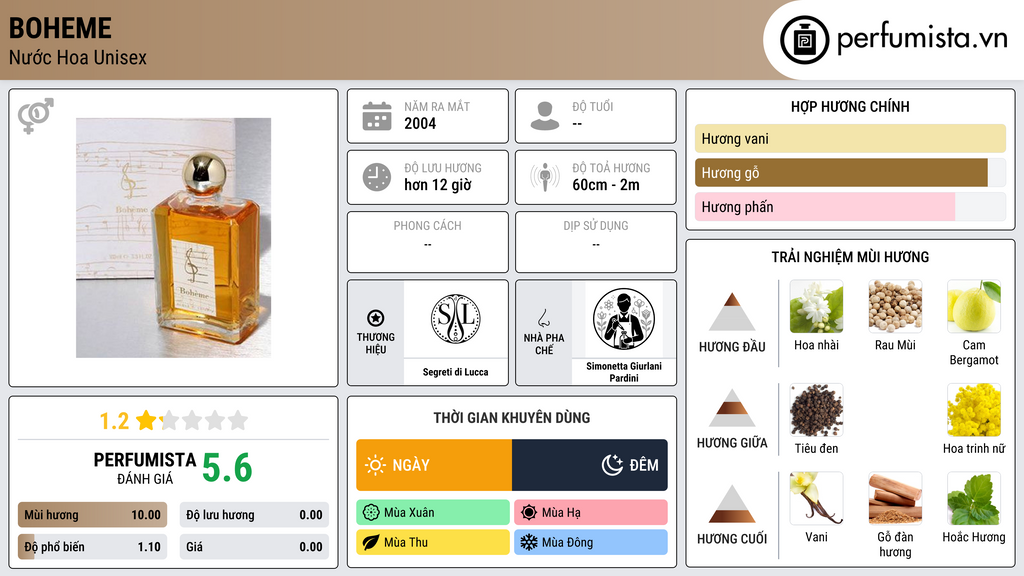
Task: Click the Simonetta Giurlani Pardini name
Action: tap(624, 372)
